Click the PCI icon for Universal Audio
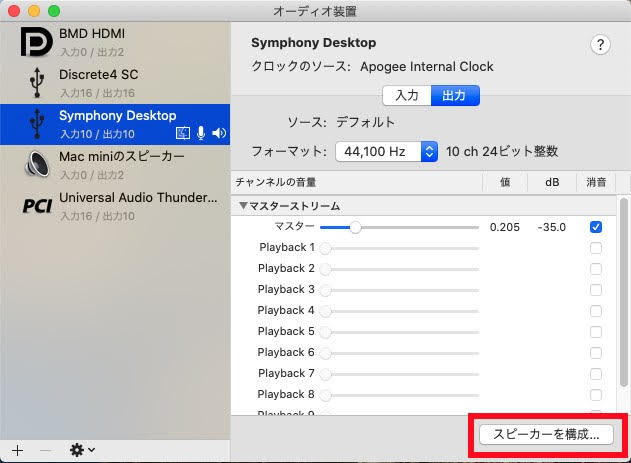Viewport: 631px width, 463px height. click(37, 206)
